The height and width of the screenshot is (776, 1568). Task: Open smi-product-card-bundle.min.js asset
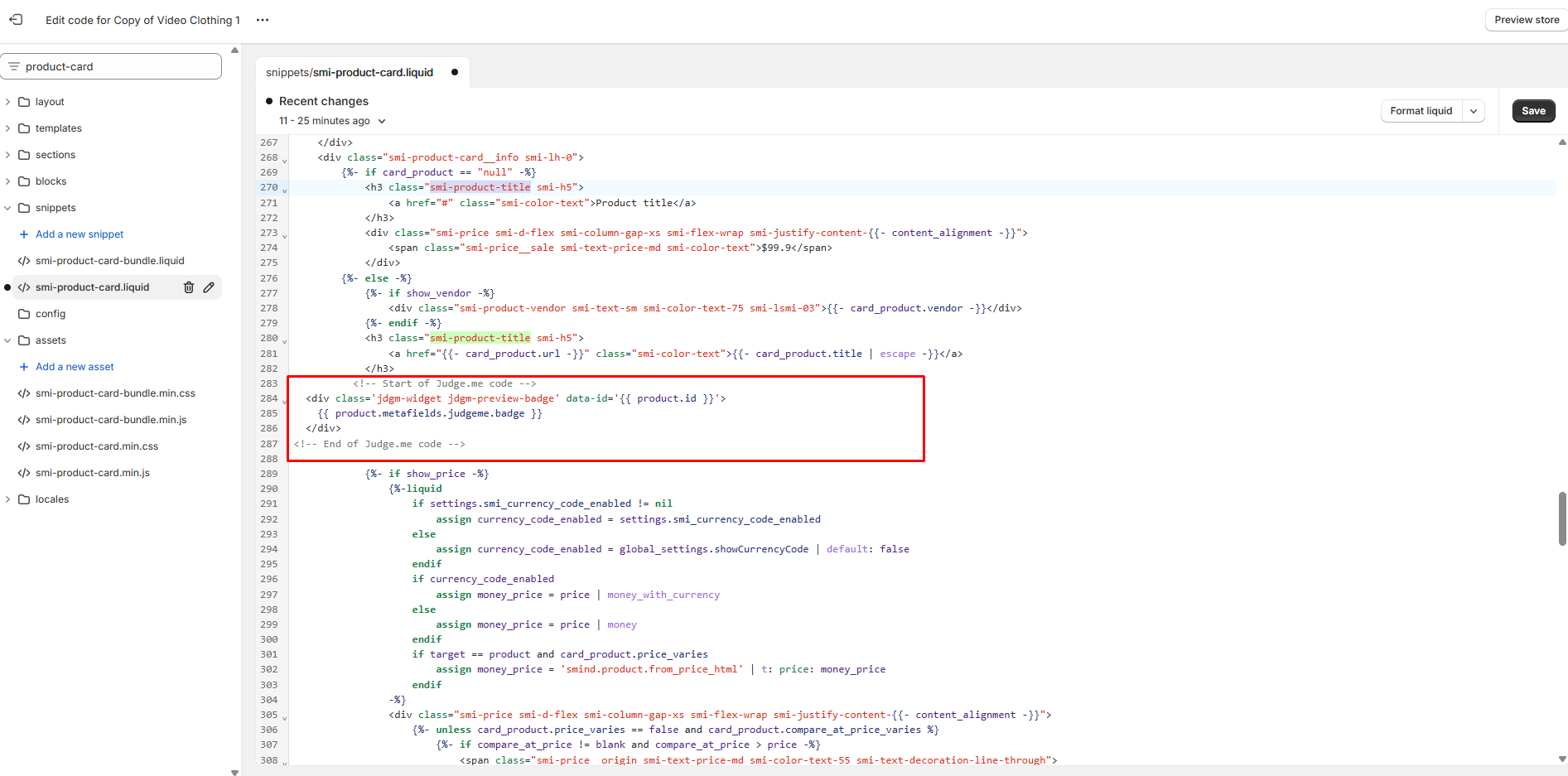coord(111,420)
